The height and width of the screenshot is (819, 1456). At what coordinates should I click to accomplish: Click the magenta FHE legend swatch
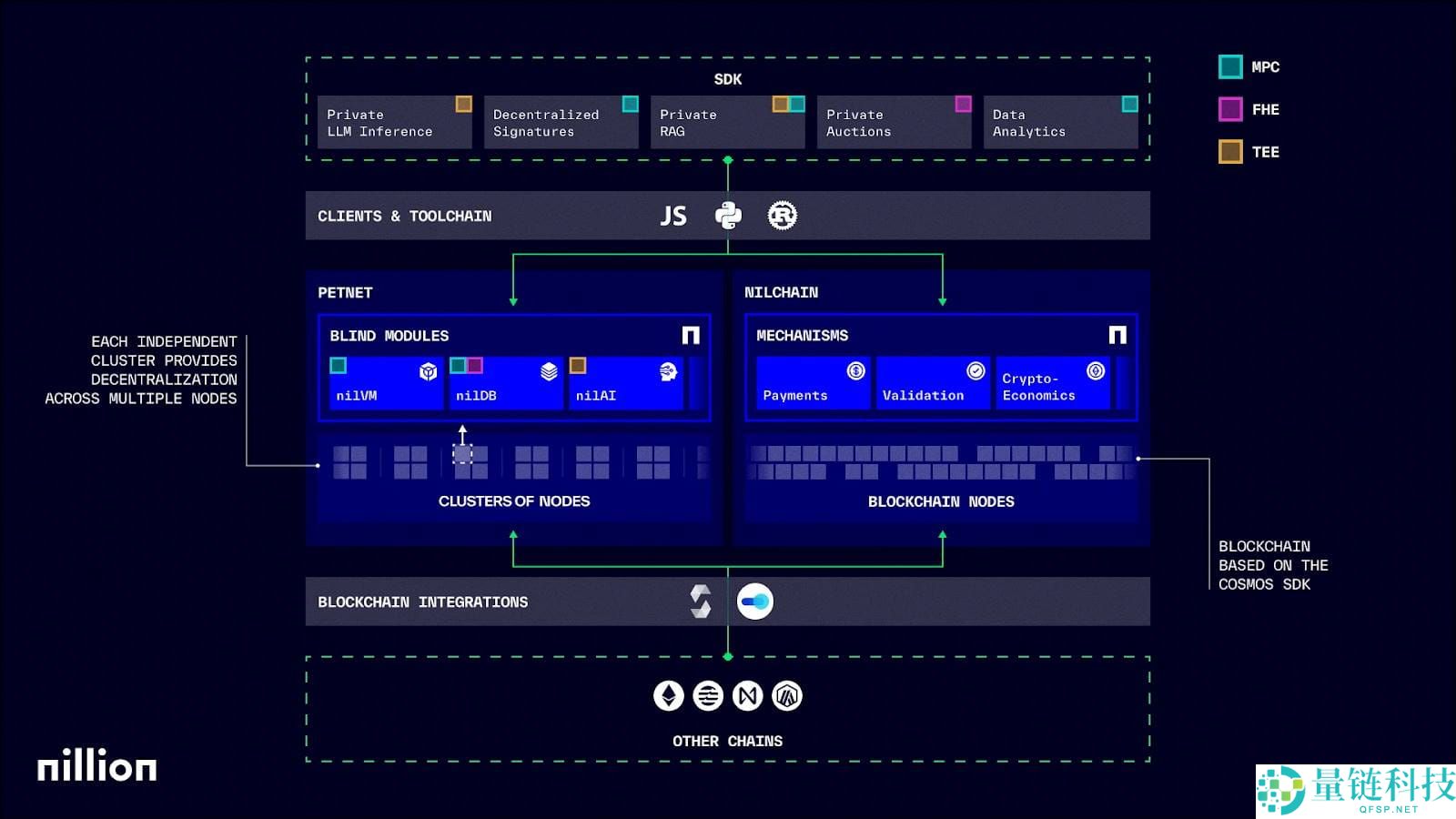tap(1230, 109)
